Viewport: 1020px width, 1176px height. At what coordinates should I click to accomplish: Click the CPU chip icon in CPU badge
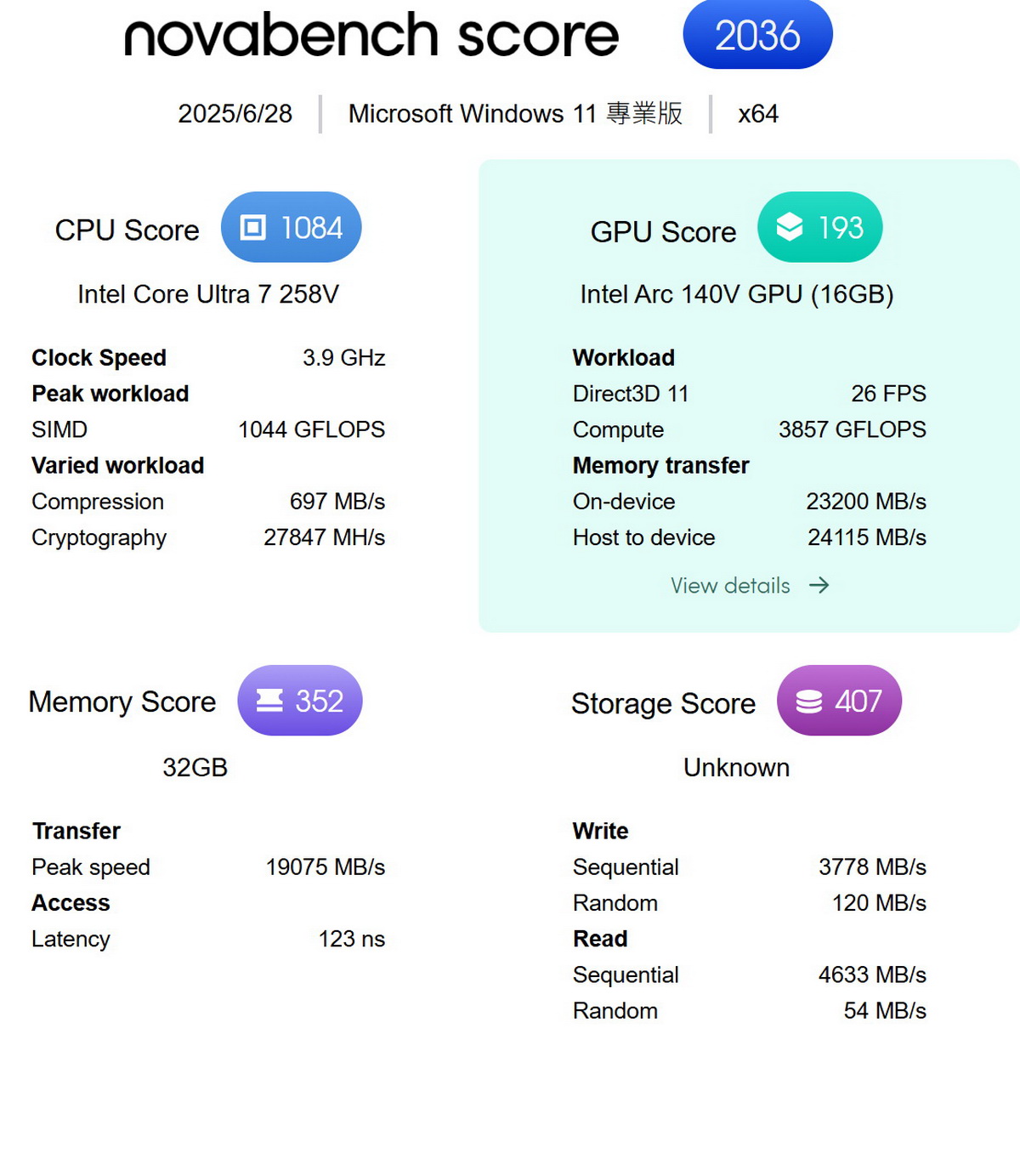(253, 228)
